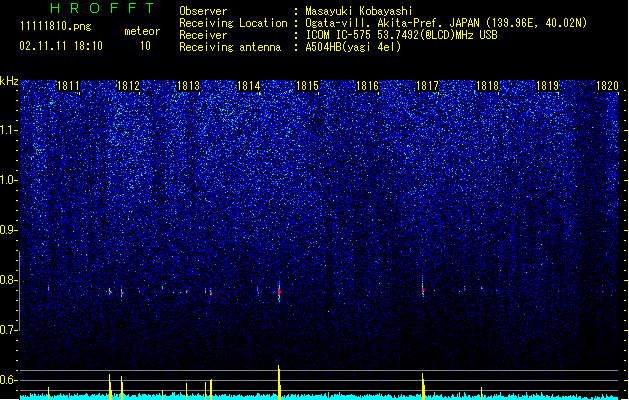Click the tallest yellow signal spike near 1815
The image size is (629, 400).
[x=279, y=381]
